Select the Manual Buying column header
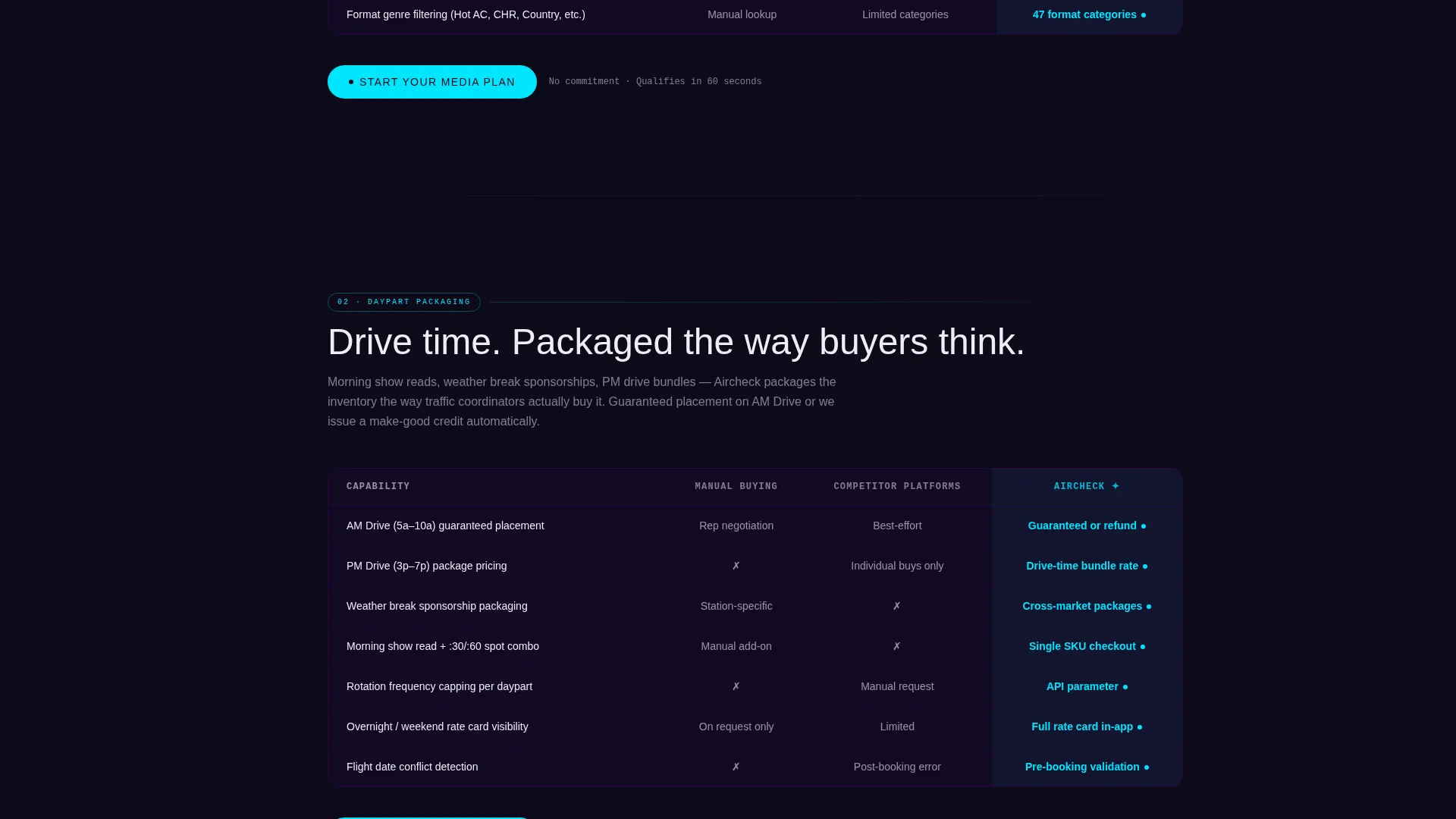 (736, 486)
